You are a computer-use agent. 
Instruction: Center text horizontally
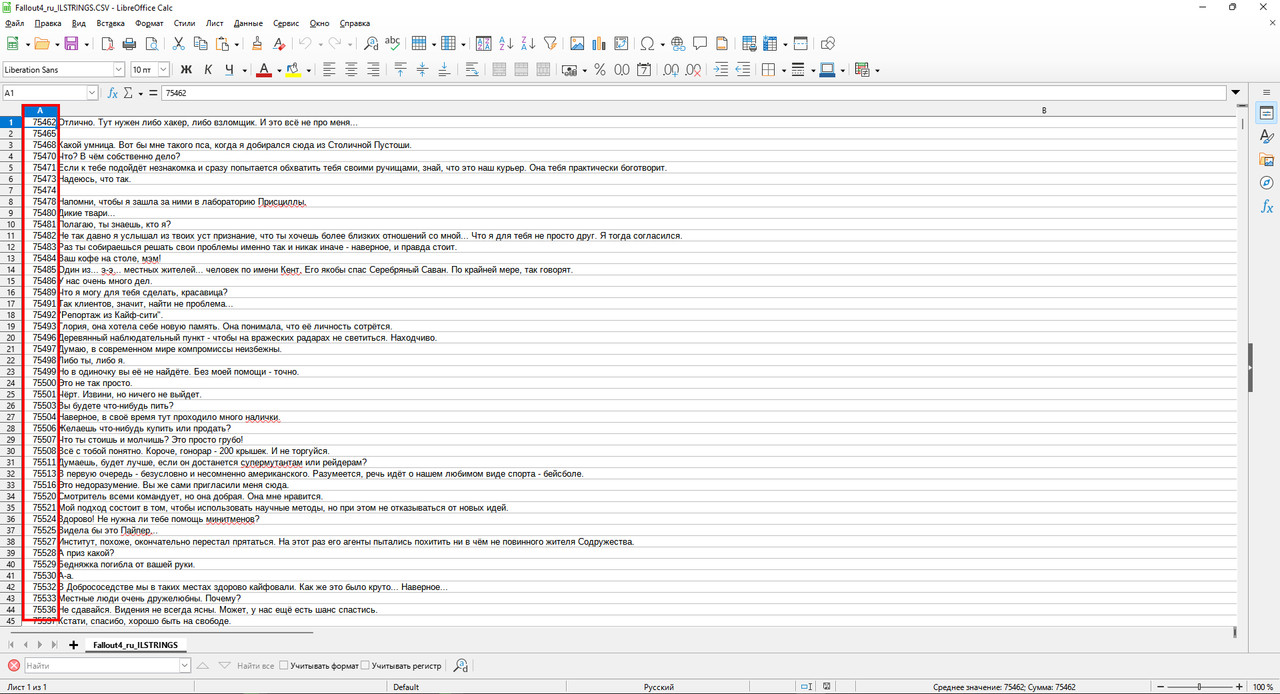[x=352, y=70]
